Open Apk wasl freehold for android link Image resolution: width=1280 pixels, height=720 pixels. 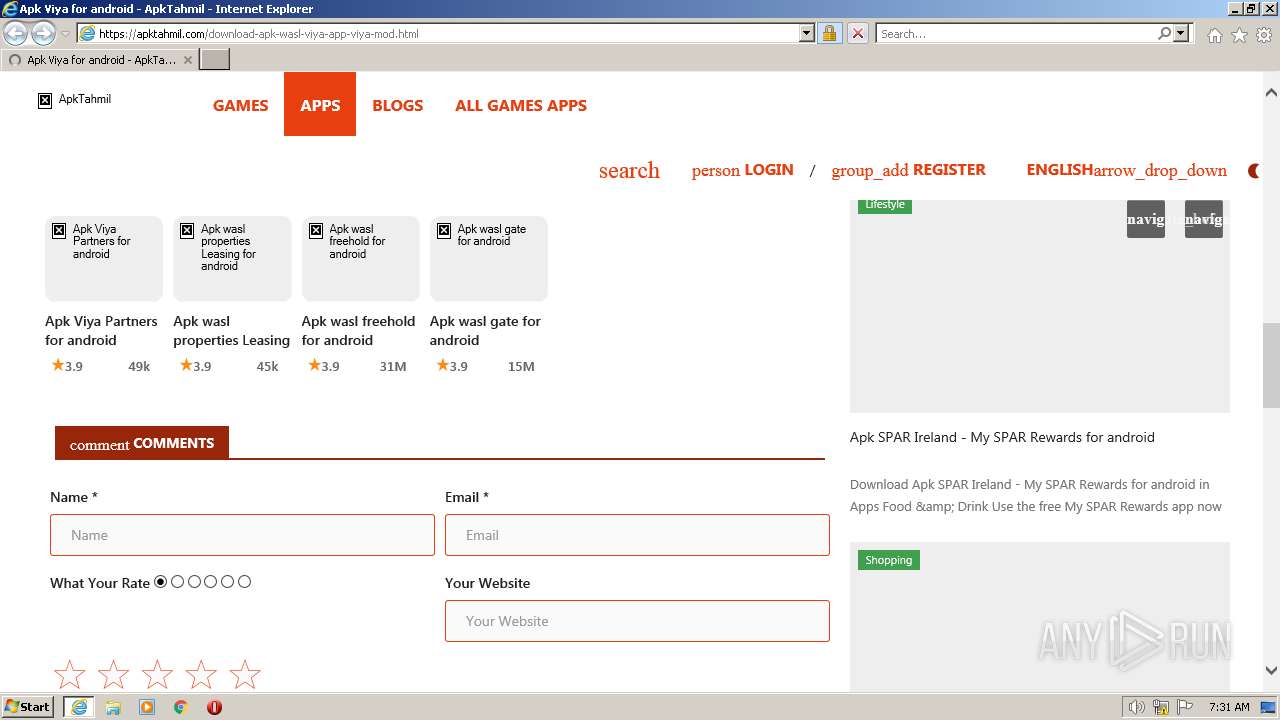358,330
